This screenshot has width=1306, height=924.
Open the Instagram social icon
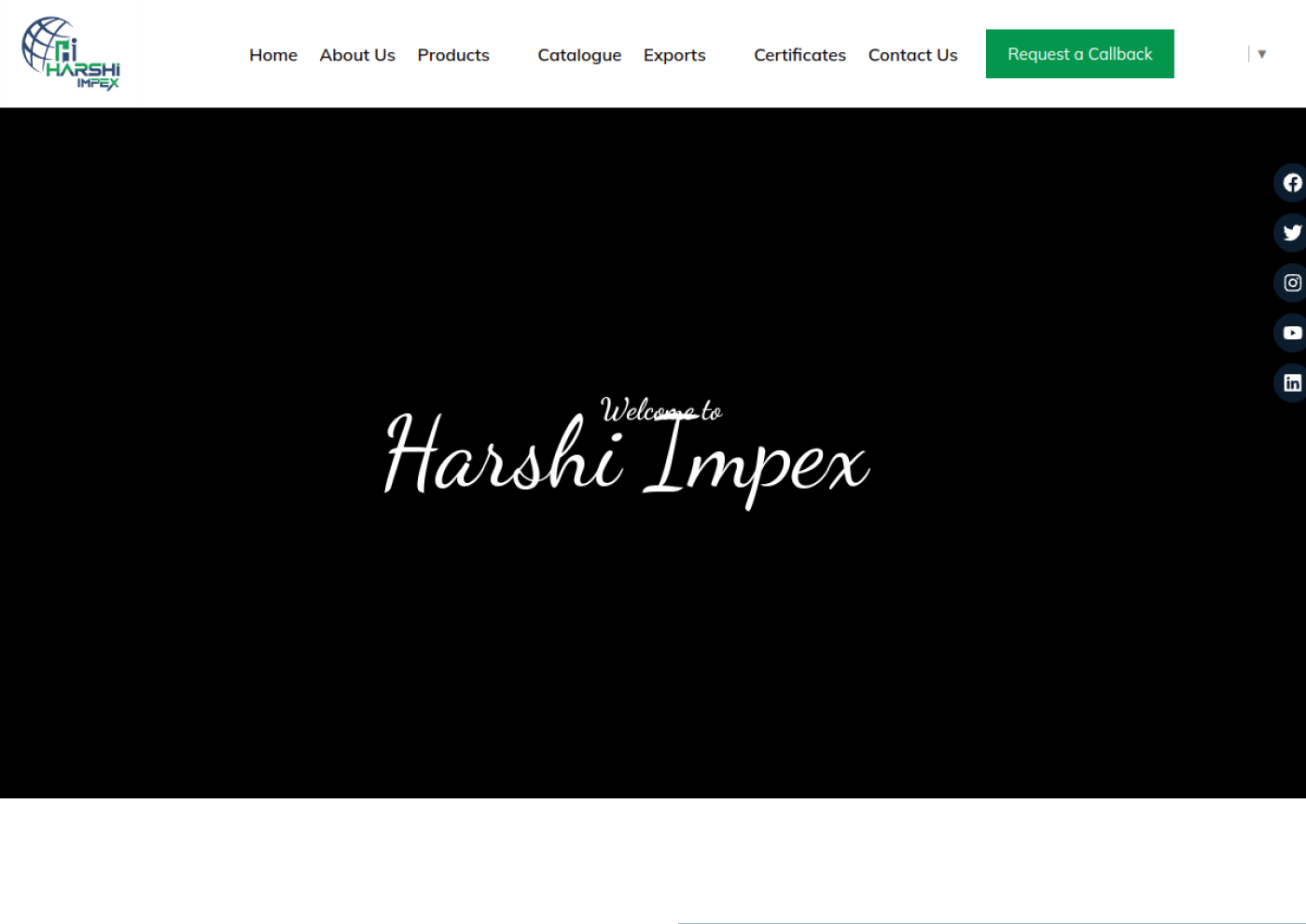click(x=1291, y=283)
